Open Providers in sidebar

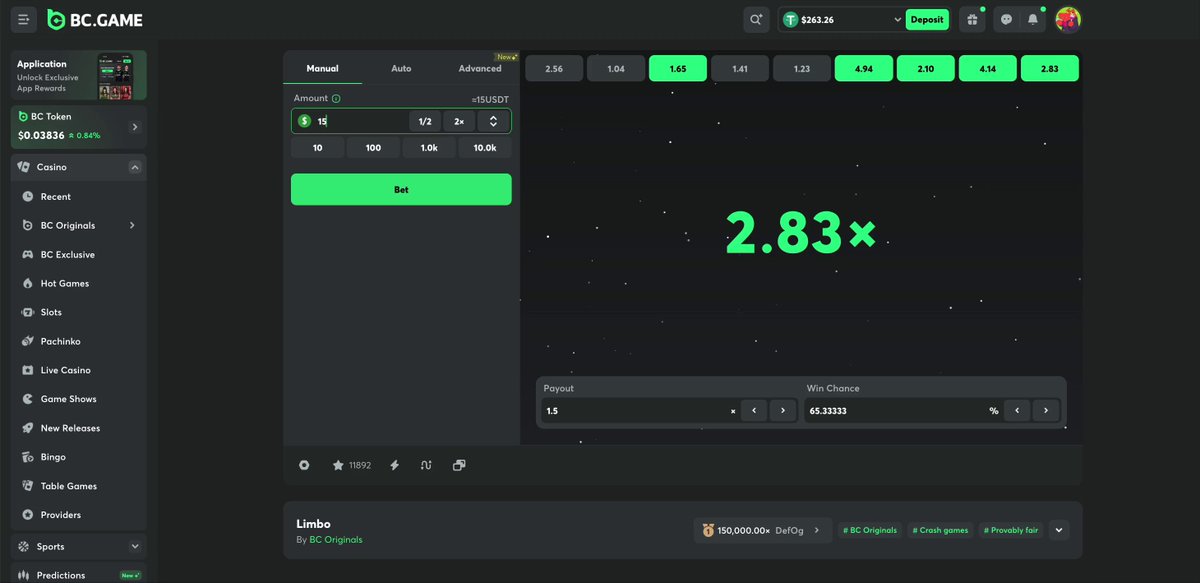[x=79, y=515]
